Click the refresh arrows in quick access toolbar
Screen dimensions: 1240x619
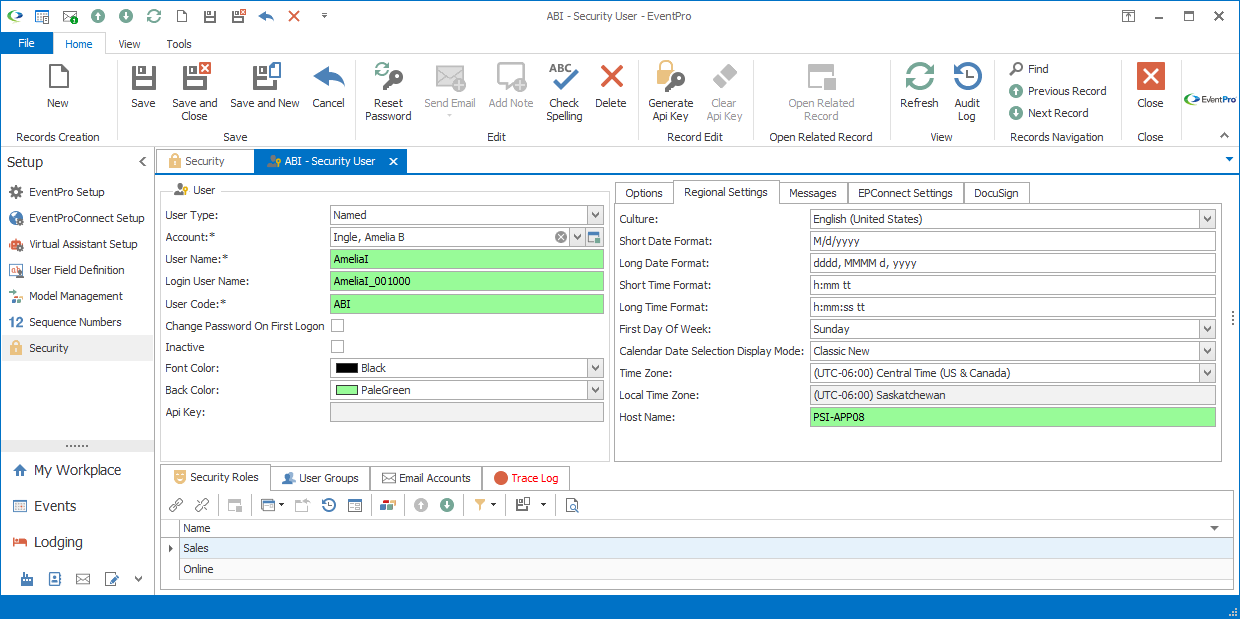click(x=153, y=16)
